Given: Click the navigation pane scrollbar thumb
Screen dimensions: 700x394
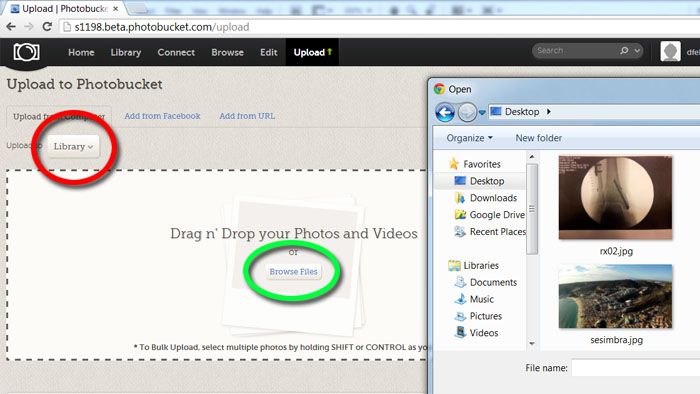Looking at the screenshot, I should click(532, 209).
